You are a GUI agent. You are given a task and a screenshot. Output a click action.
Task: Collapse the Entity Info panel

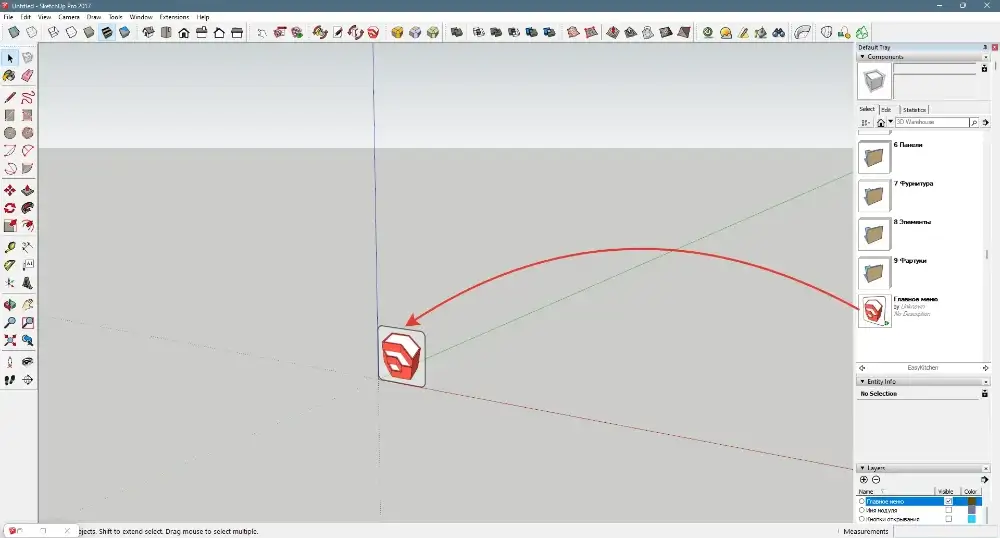863,381
